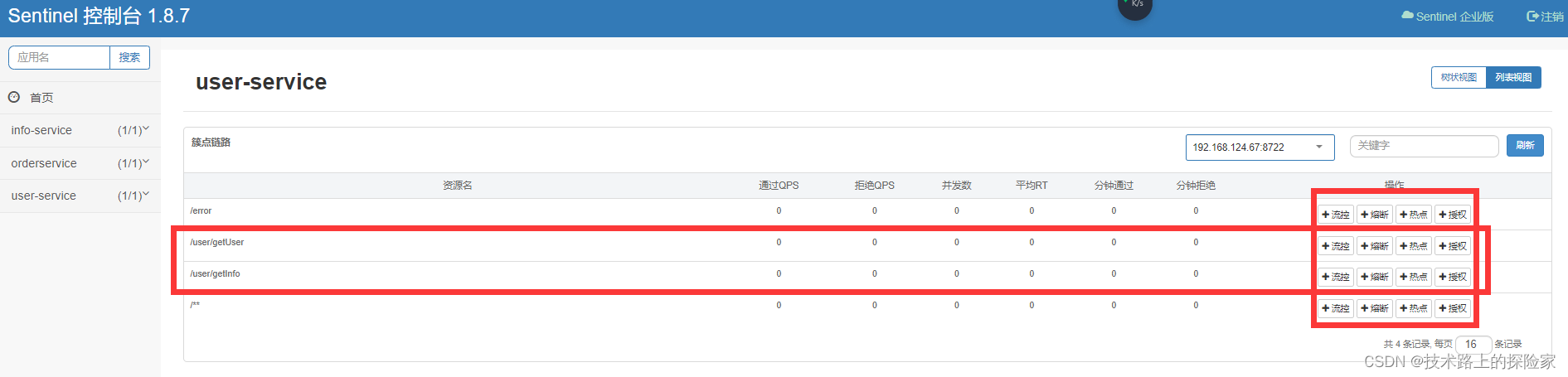Viewport: 1568px width, 377px height.
Task: Edit the page size field showing 16
Action: point(1473,344)
